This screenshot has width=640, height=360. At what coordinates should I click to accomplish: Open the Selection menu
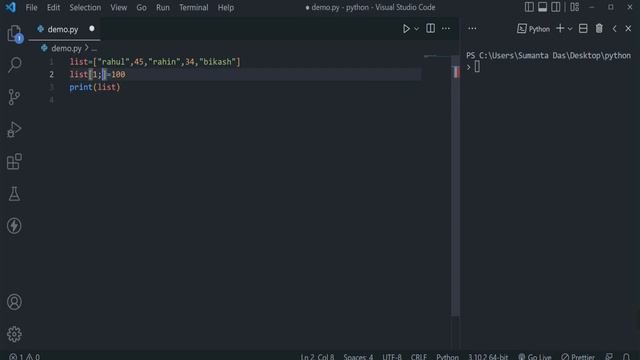pos(85,7)
